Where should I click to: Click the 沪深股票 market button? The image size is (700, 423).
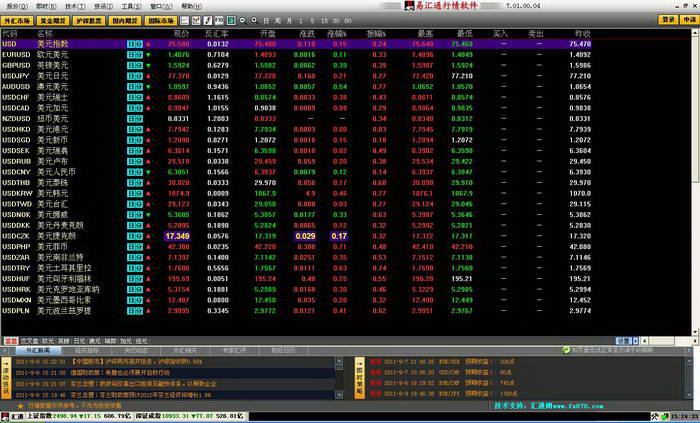point(89,21)
